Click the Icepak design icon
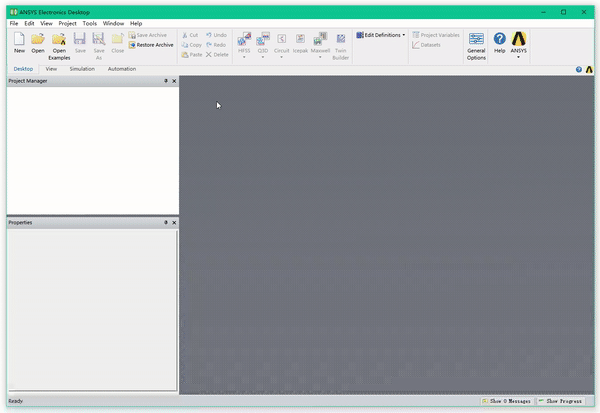 click(300, 39)
